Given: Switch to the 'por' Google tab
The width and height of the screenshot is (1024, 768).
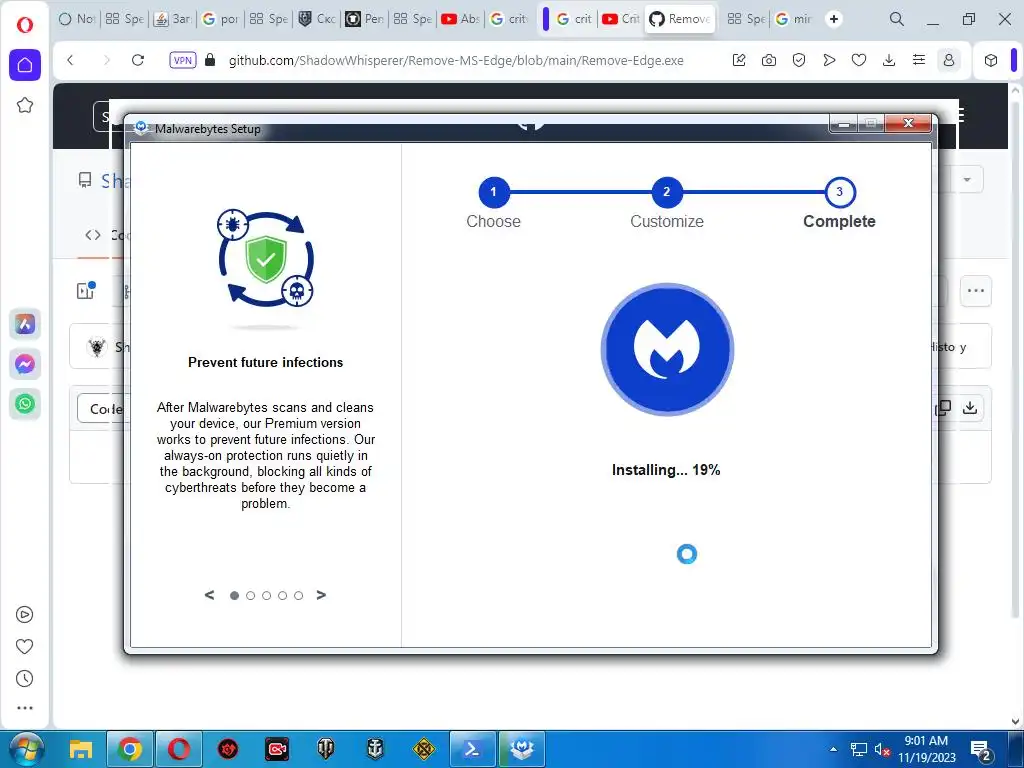Looking at the screenshot, I should coord(220,19).
